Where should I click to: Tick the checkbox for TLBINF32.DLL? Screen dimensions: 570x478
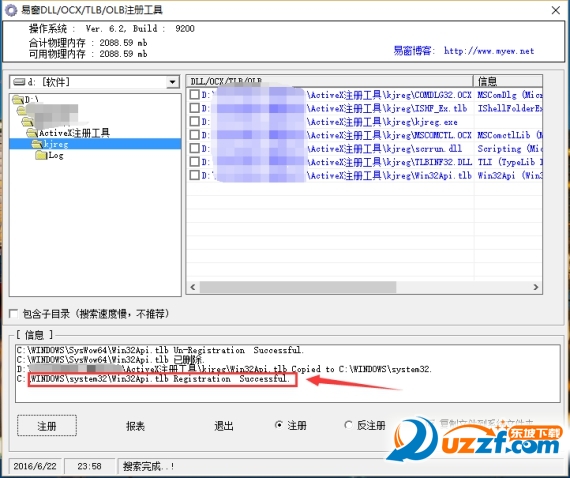tap(194, 162)
